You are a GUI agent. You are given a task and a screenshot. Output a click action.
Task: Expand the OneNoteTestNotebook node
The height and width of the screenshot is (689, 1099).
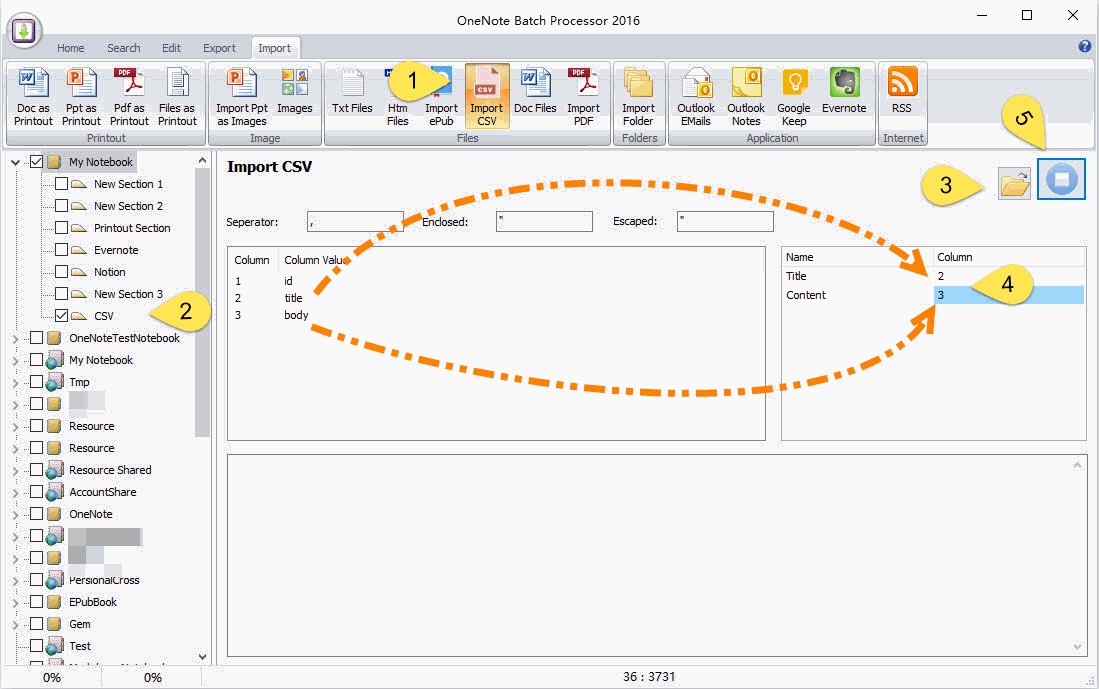[15, 338]
